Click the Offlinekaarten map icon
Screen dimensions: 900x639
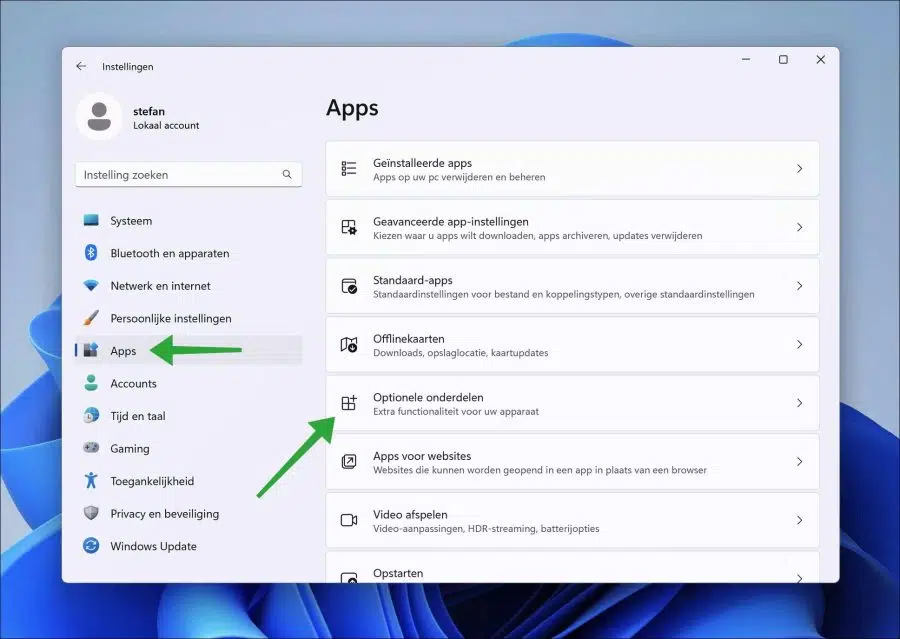click(x=349, y=344)
